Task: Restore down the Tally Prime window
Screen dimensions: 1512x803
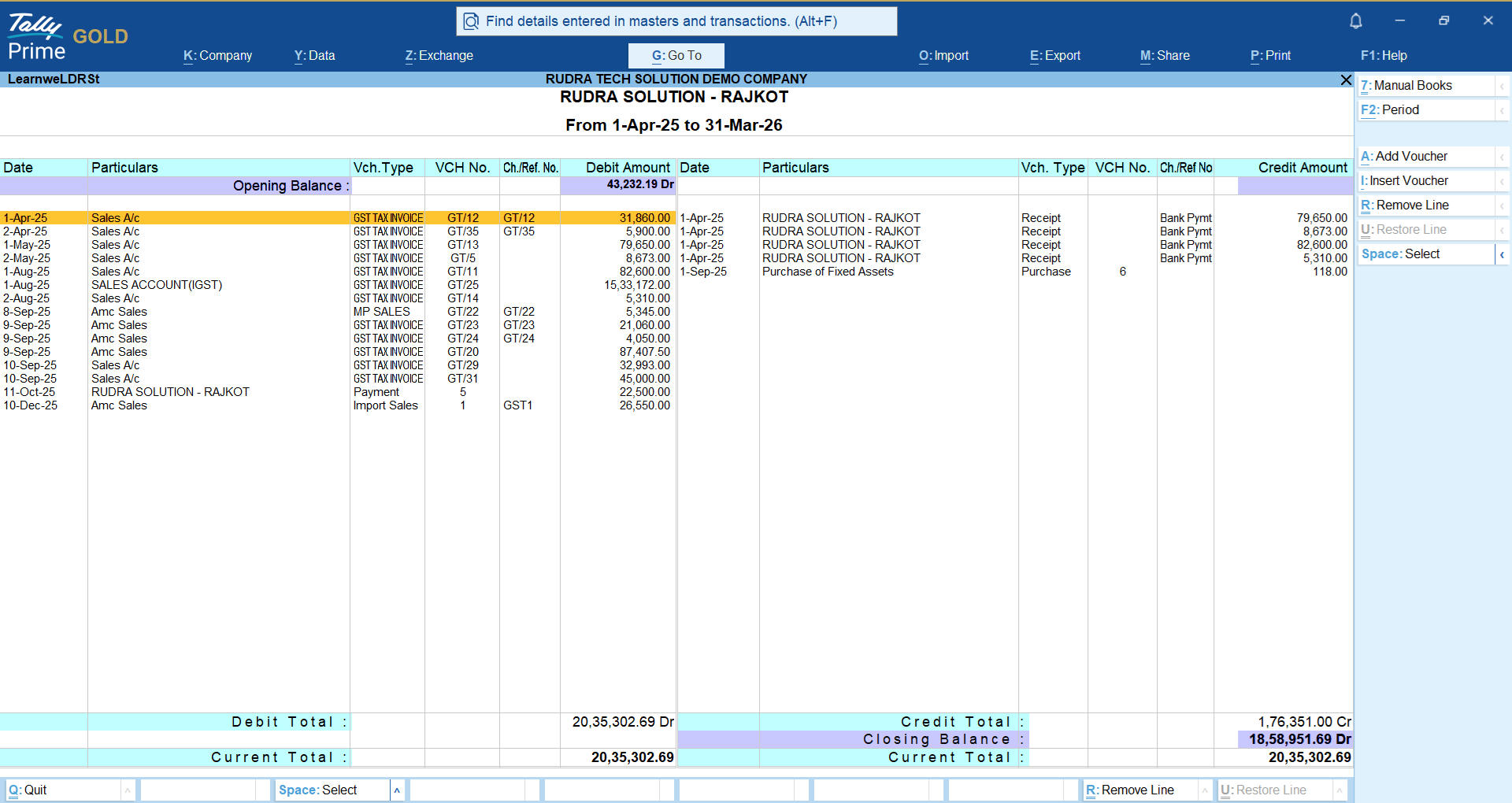Action: click(1443, 20)
